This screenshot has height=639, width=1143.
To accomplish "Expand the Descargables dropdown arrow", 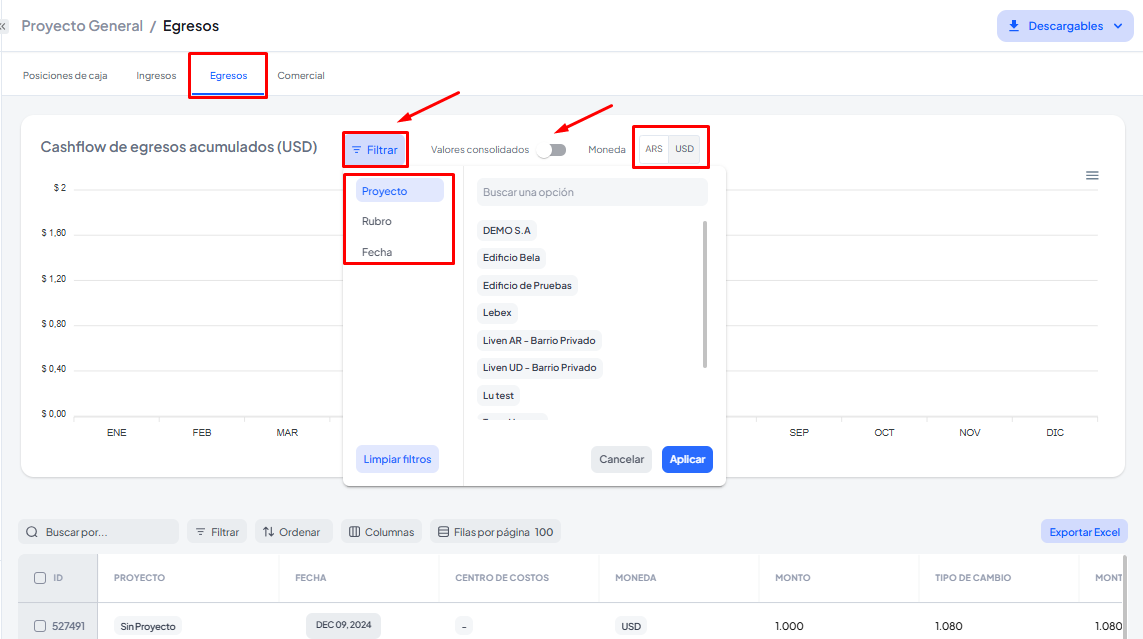I will tap(1117, 26).
